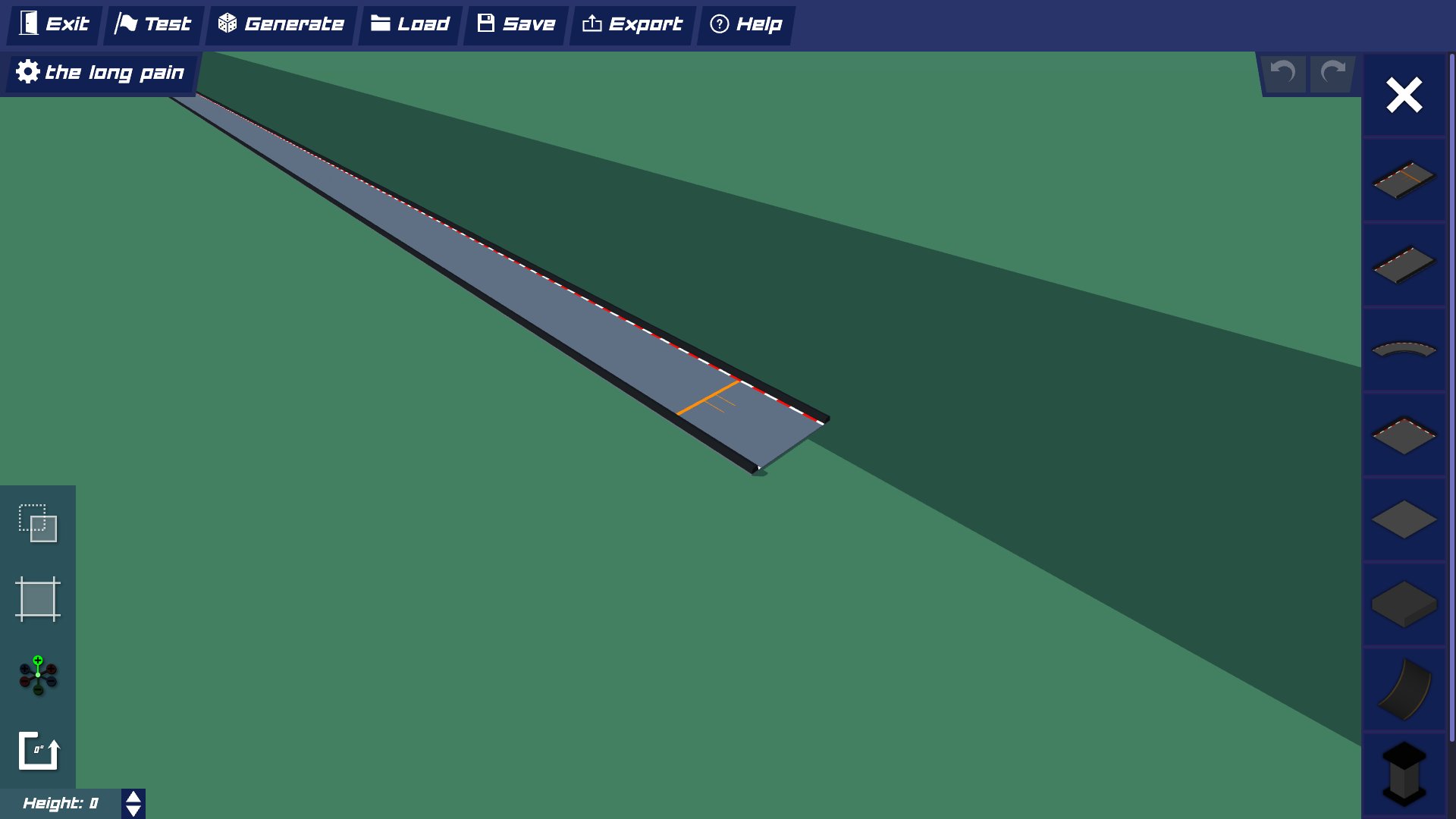This screenshot has width=1456, height=819.
Task: Click the Undo arrow
Action: pyautogui.click(x=1282, y=73)
